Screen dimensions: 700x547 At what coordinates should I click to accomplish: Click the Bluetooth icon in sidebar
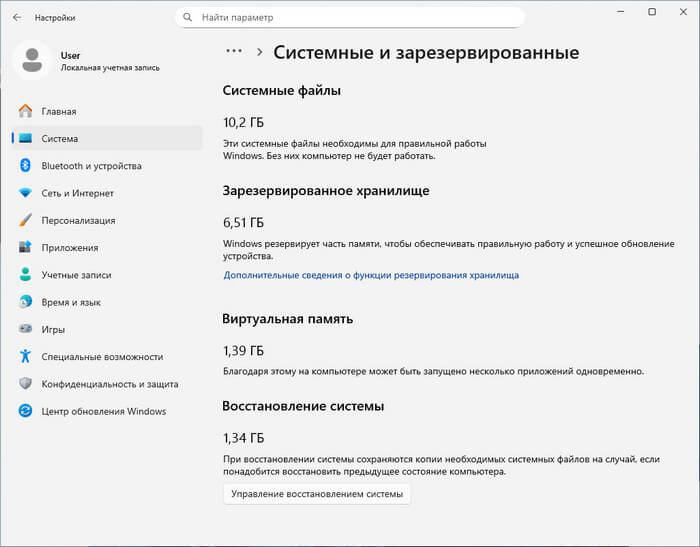coord(25,166)
